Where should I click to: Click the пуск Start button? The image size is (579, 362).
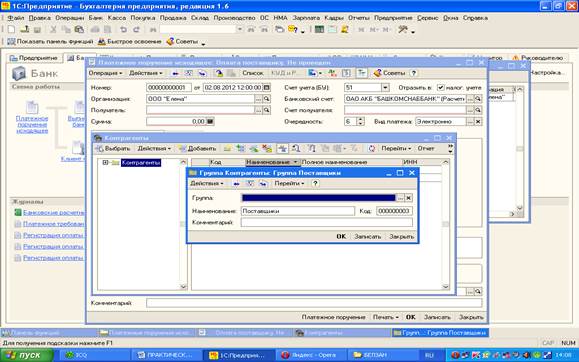pyautogui.click(x=26, y=355)
